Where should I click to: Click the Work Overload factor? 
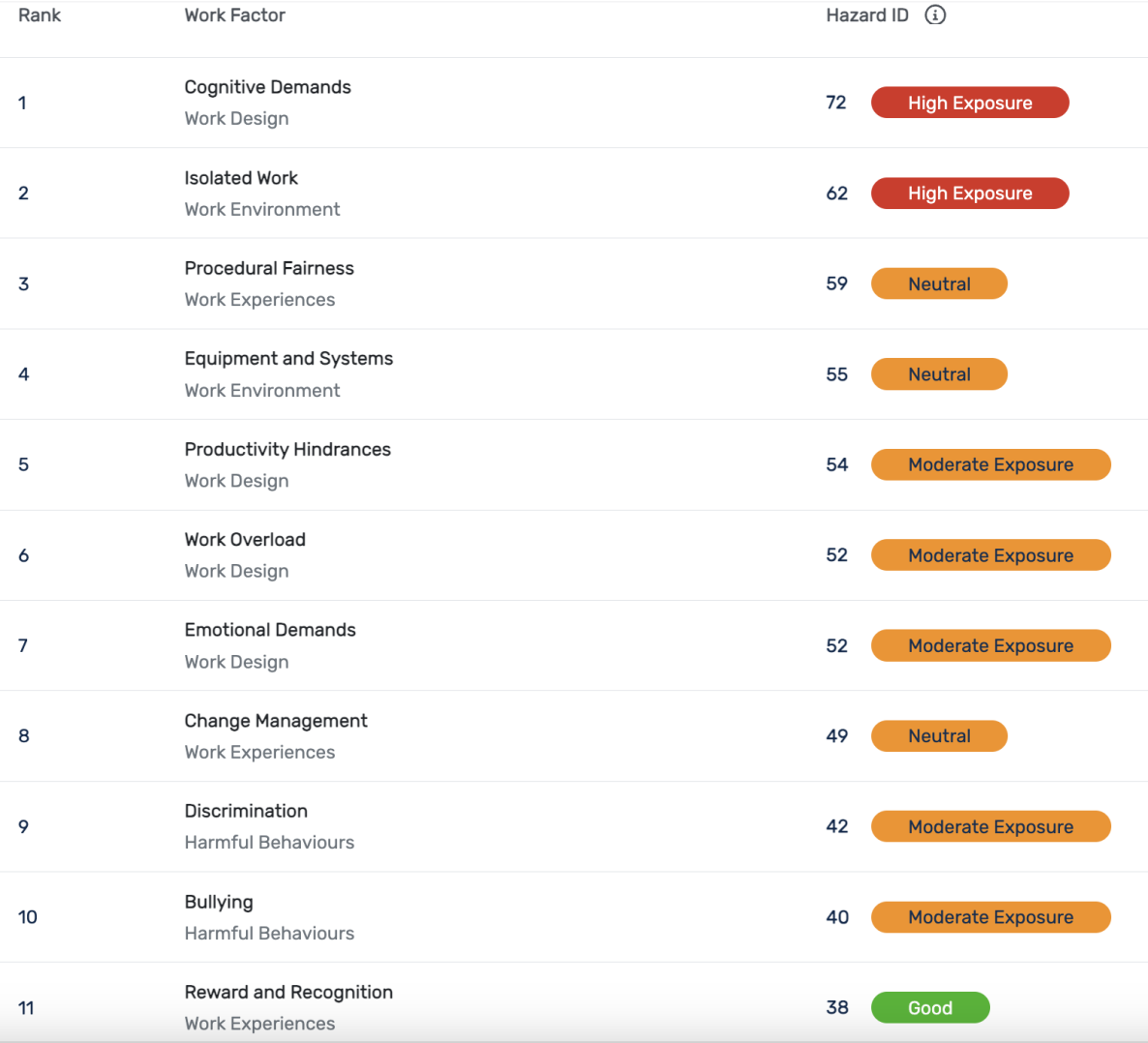coord(245,540)
